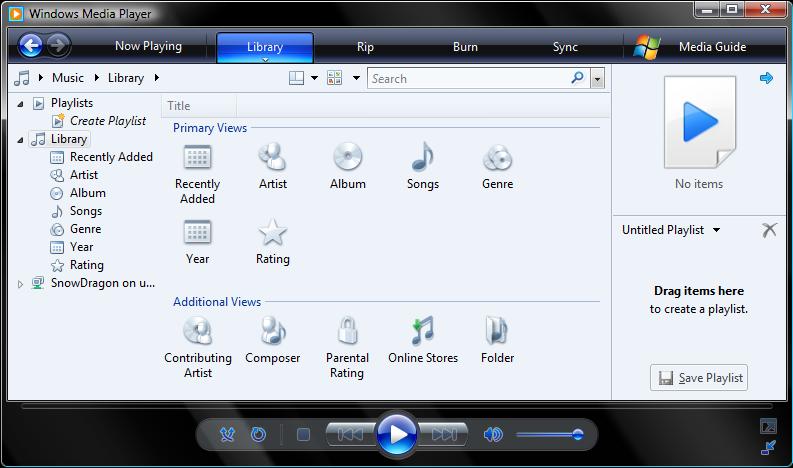Select SnowDragon shared library item
Viewport: 793px width, 468px height.
click(x=103, y=283)
